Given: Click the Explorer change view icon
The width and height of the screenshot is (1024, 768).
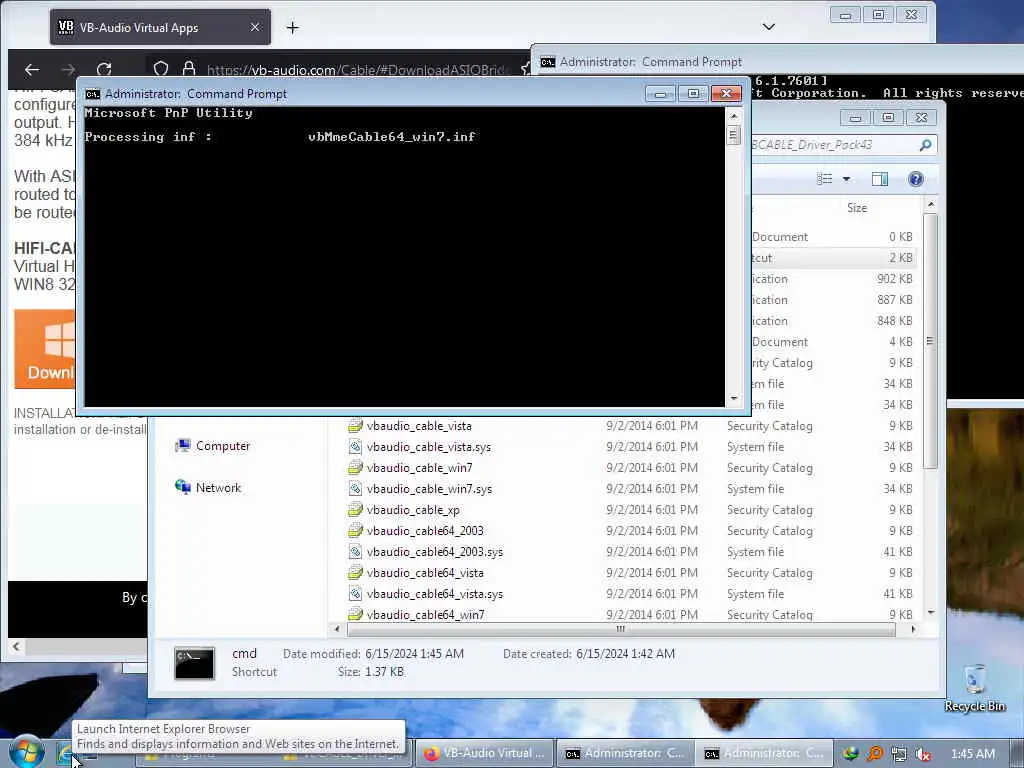Looking at the screenshot, I should [x=825, y=179].
